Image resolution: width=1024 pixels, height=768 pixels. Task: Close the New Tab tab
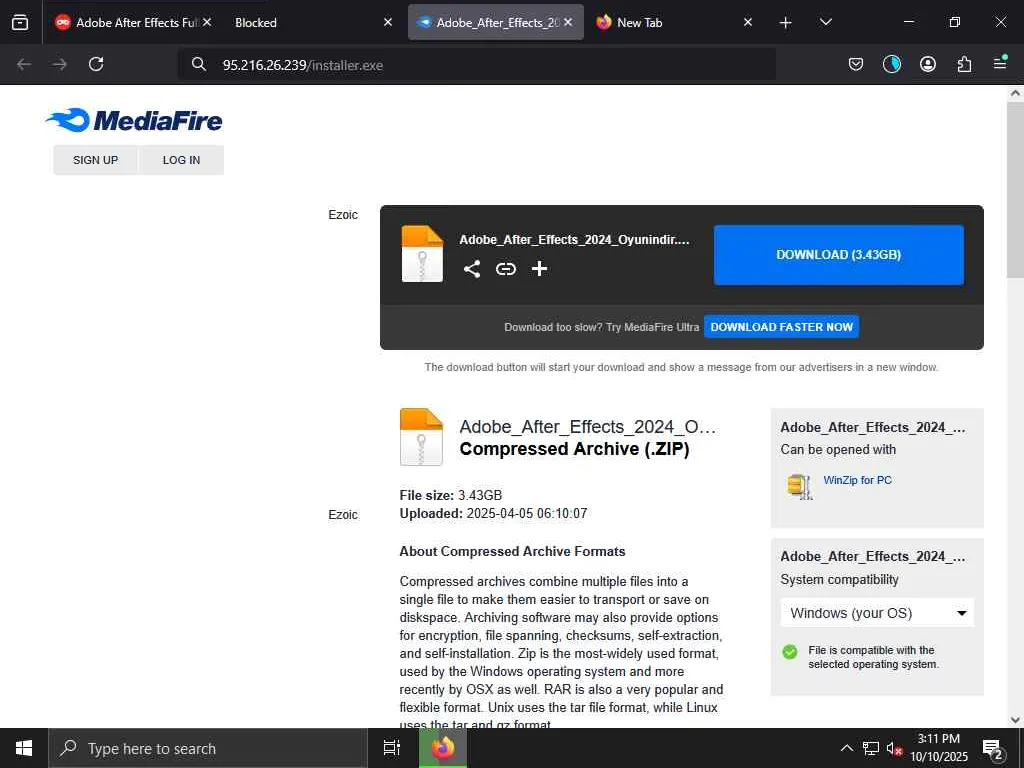[748, 22]
